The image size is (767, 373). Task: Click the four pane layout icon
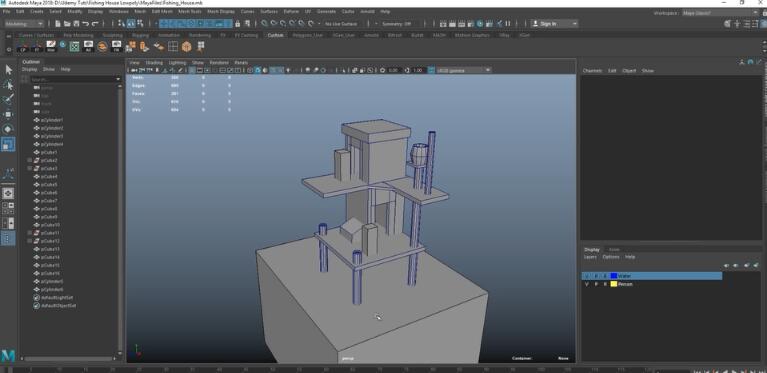(x=8, y=209)
